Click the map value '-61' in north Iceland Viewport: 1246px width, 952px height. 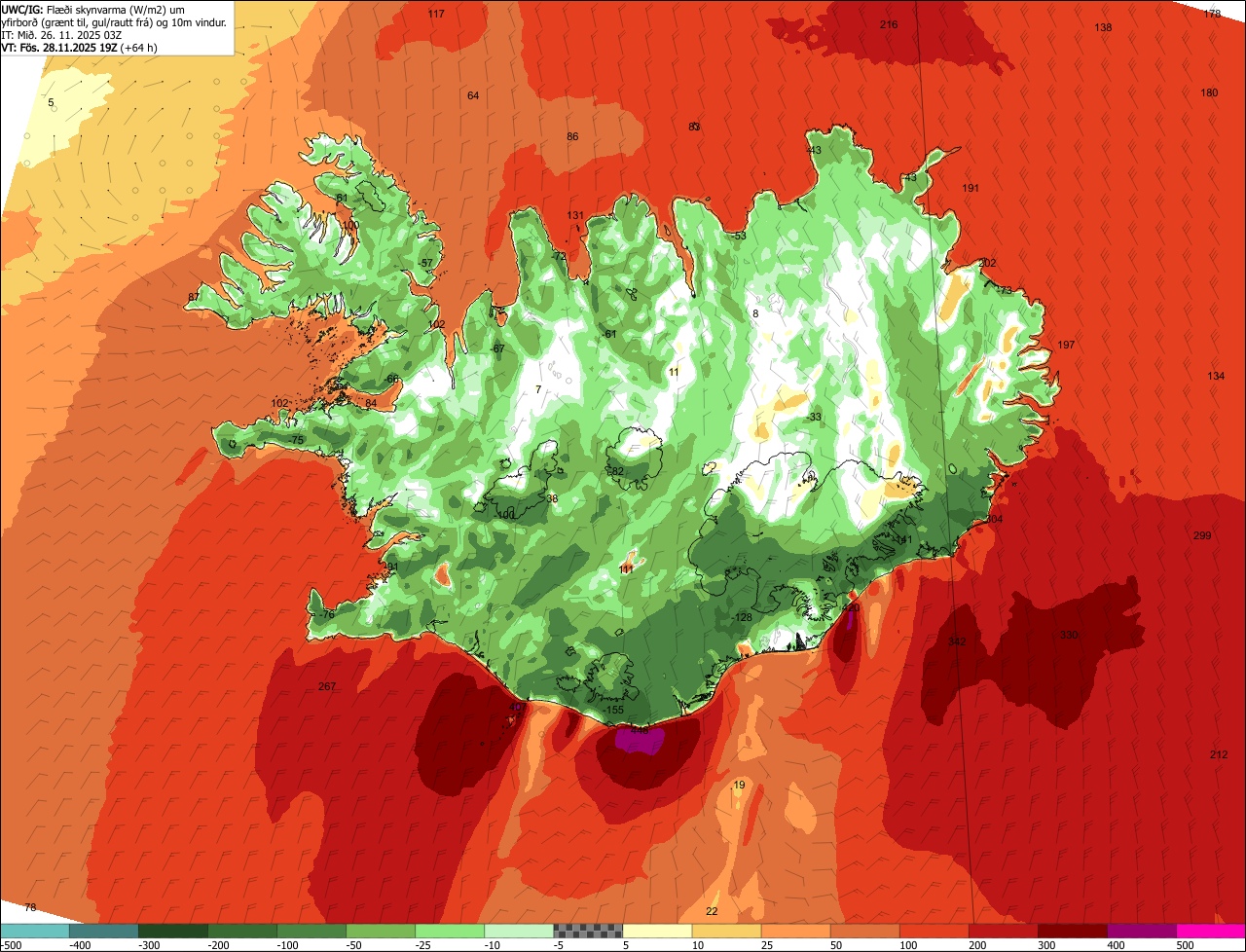(x=608, y=334)
